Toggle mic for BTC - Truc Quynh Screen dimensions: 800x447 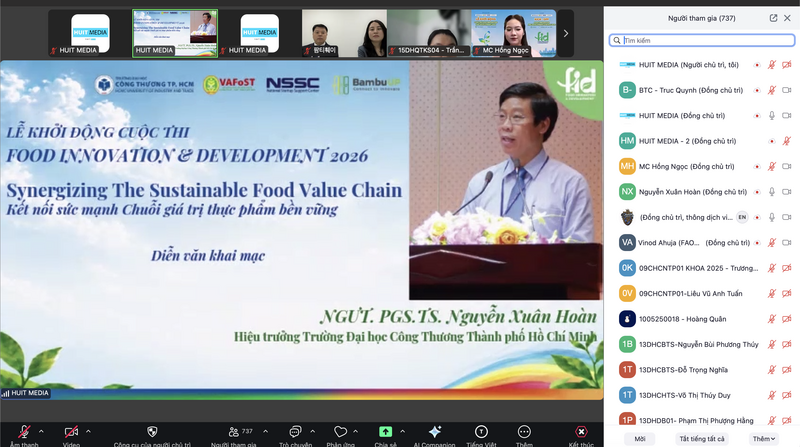(772, 90)
